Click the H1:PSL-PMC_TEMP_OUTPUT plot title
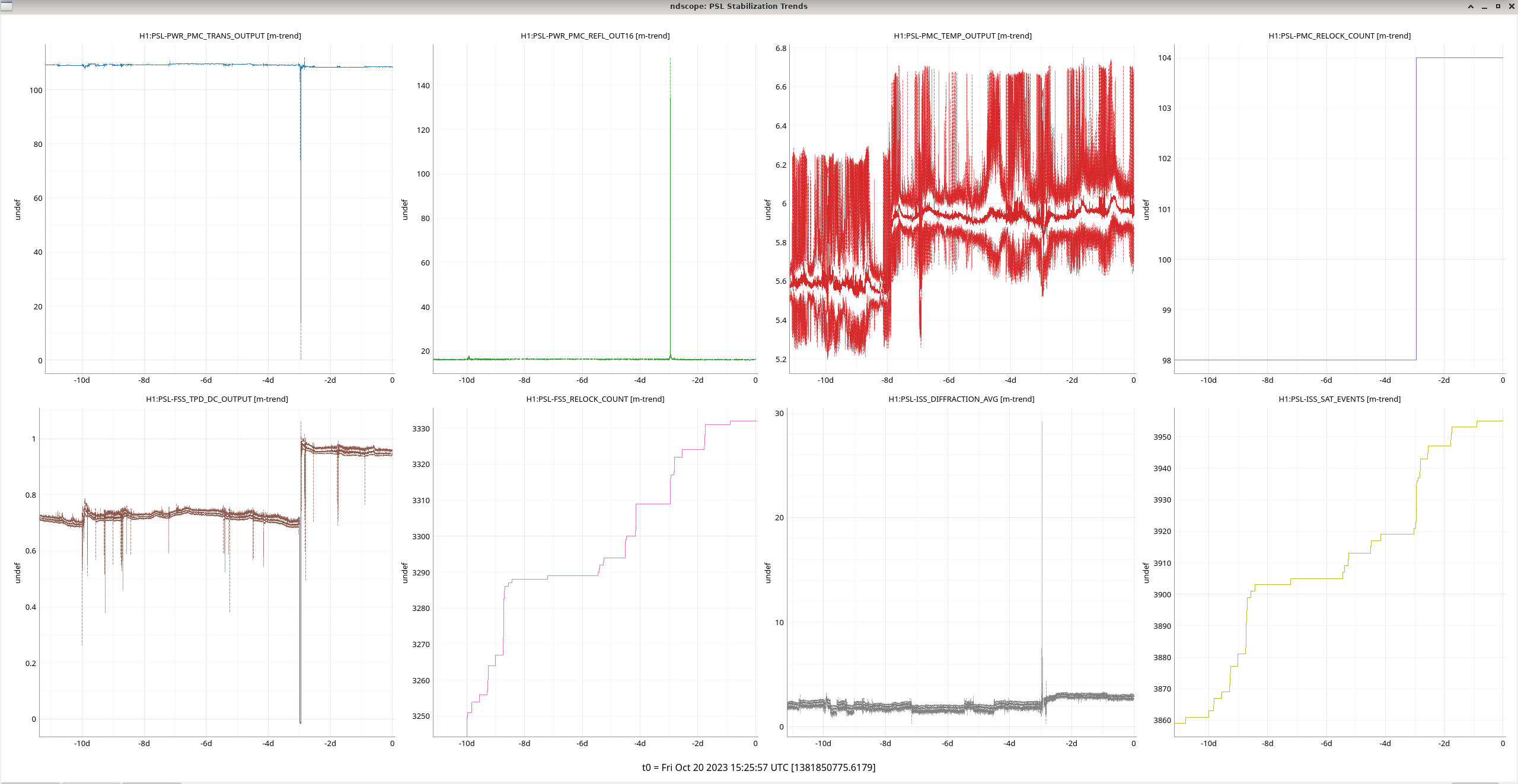Screen dimensions: 1518x784 click(962, 36)
